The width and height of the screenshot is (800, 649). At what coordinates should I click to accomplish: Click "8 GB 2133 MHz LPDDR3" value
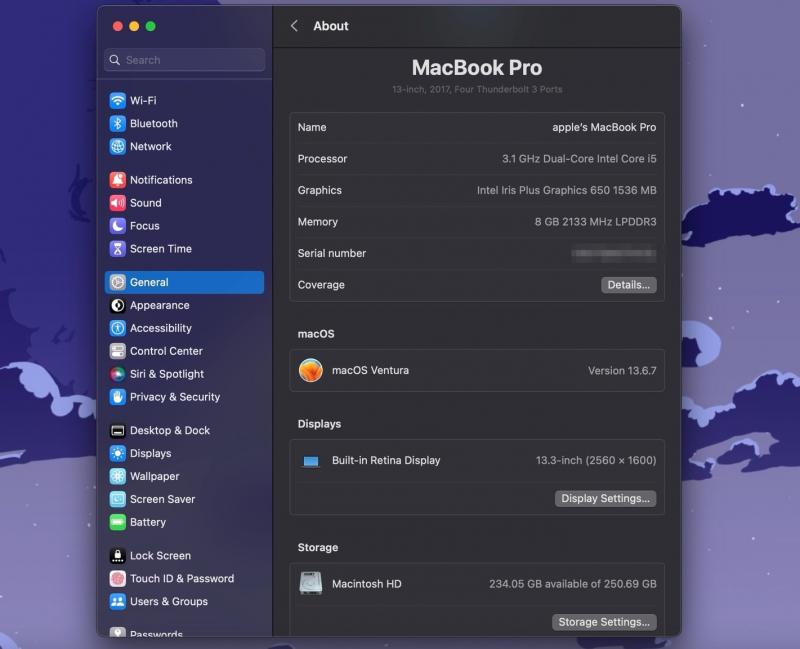pyautogui.click(x=595, y=222)
